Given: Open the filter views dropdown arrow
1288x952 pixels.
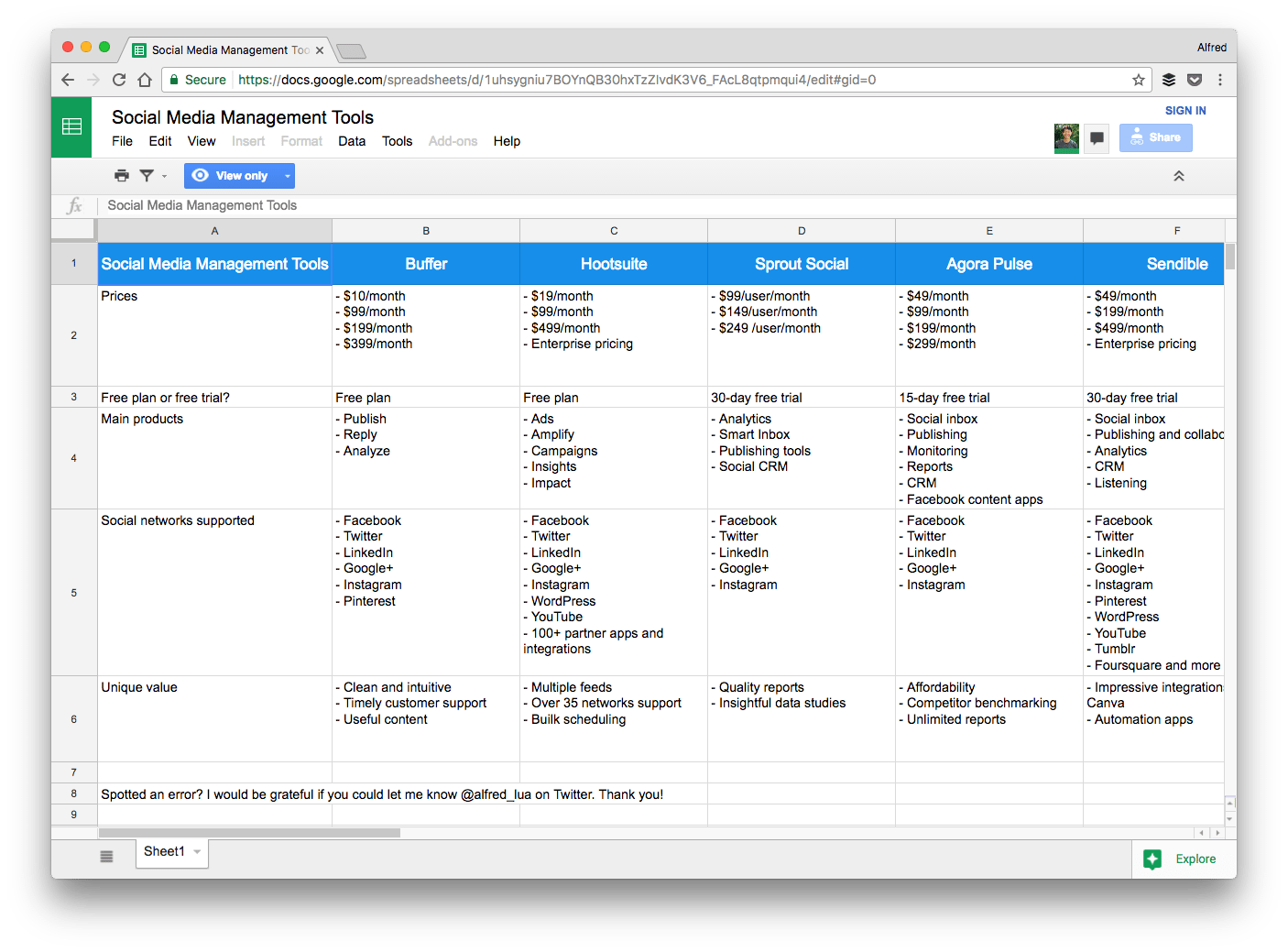Looking at the screenshot, I should tap(165, 175).
